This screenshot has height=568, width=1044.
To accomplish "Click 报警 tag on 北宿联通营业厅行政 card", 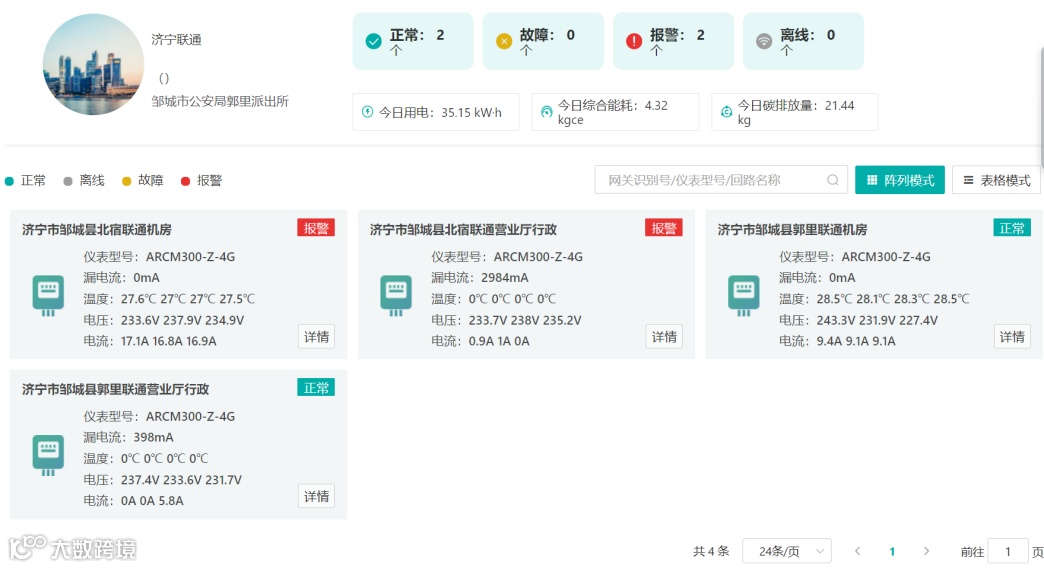I will click(664, 228).
